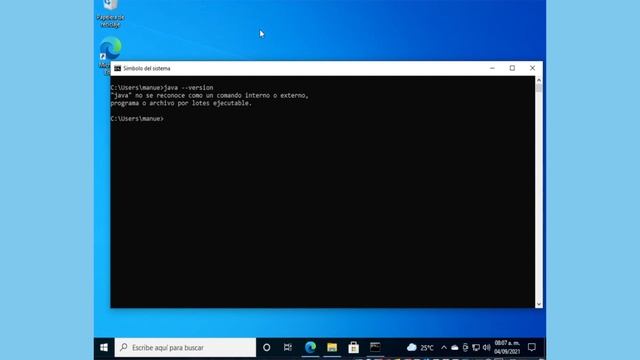Open Cortana from the taskbar
The height and width of the screenshot is (360, 640).
(x=267, y=347)
